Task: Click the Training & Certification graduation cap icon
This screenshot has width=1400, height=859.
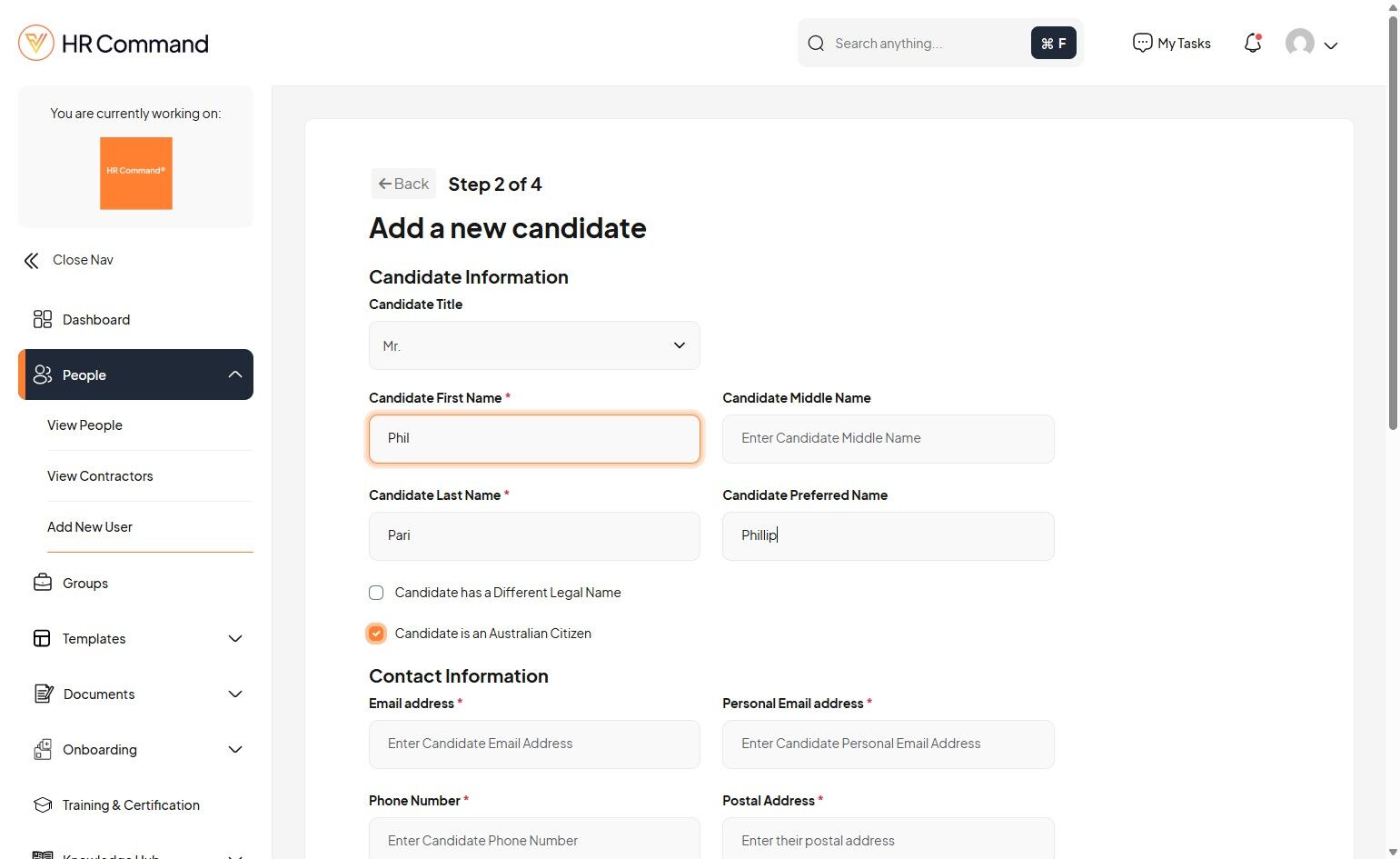Action: pyautogui.click(x=43, y=805)
